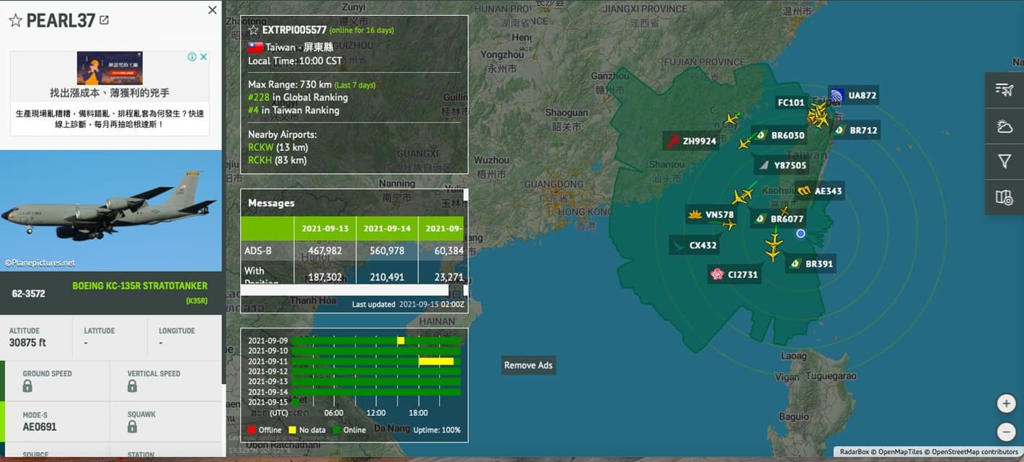Click the Messages table horizontal scrollbar
This screenshot has width=1024, height=462.
pos(344,290)
